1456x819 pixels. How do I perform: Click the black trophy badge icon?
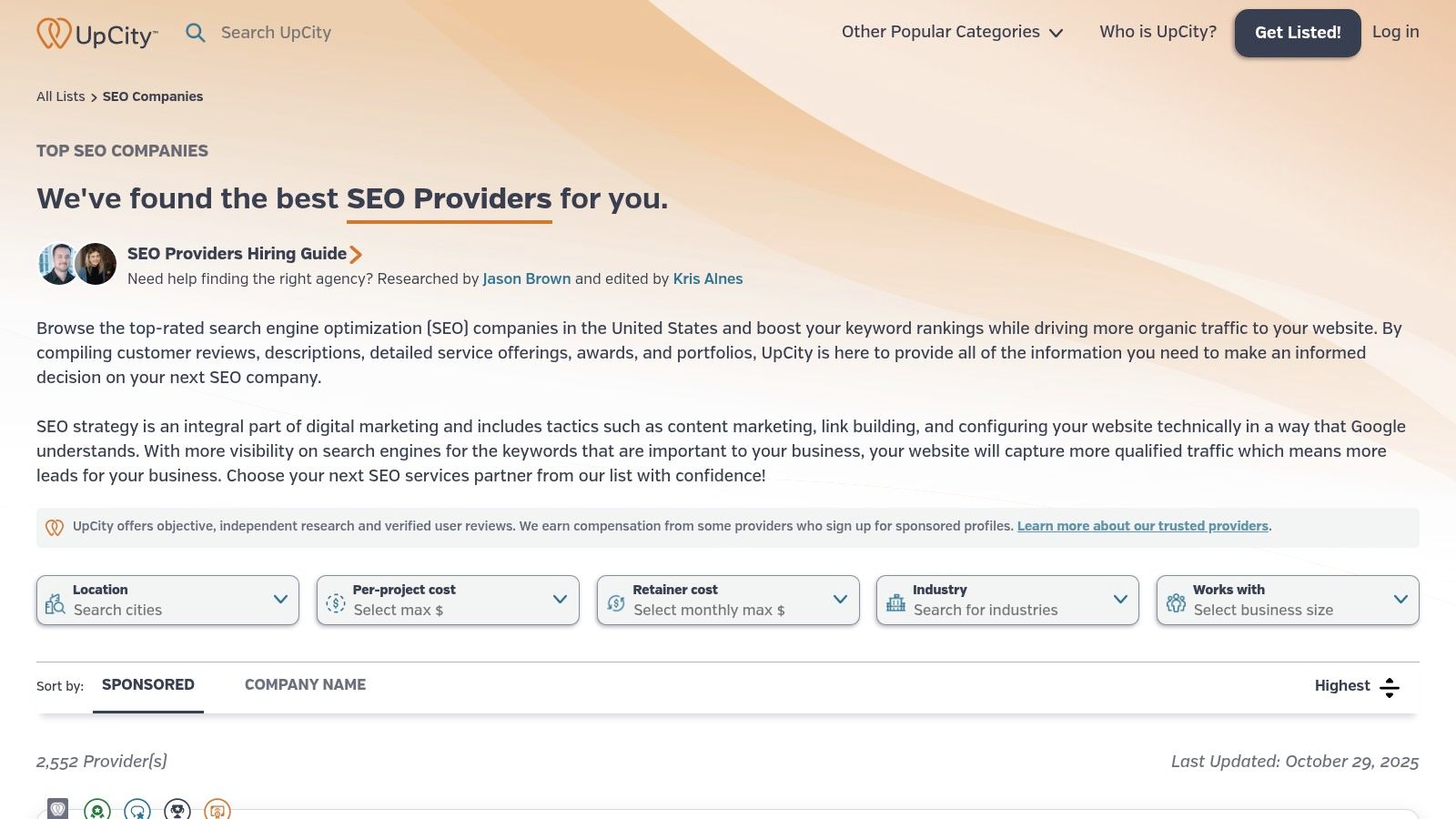click(x=177, y=809)
